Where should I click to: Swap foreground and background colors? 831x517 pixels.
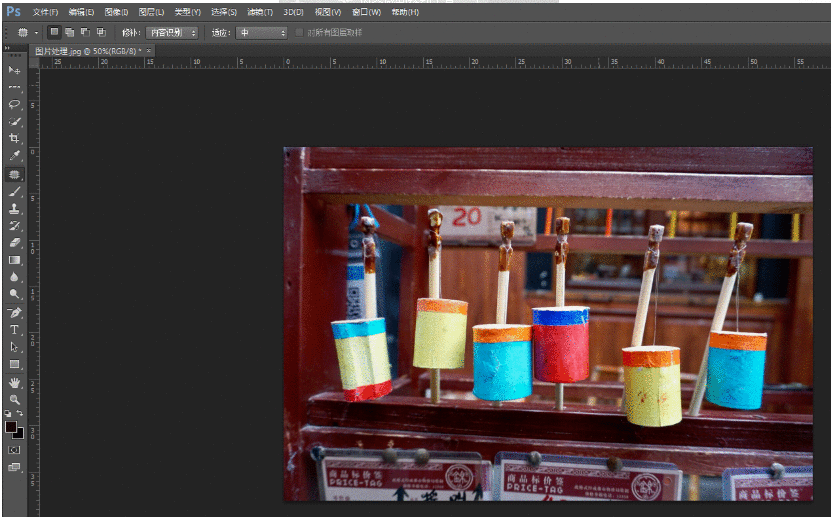pyautogui.click(x=20, y=413)
